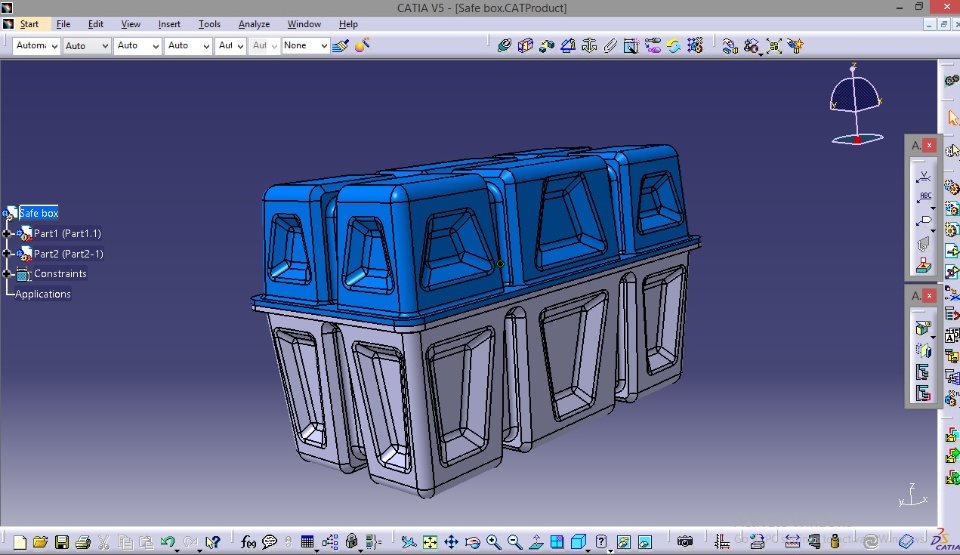The height and width of the screenshot is (555, 960).
Task: Click the Print icon
Action: (x=83, y=542)
